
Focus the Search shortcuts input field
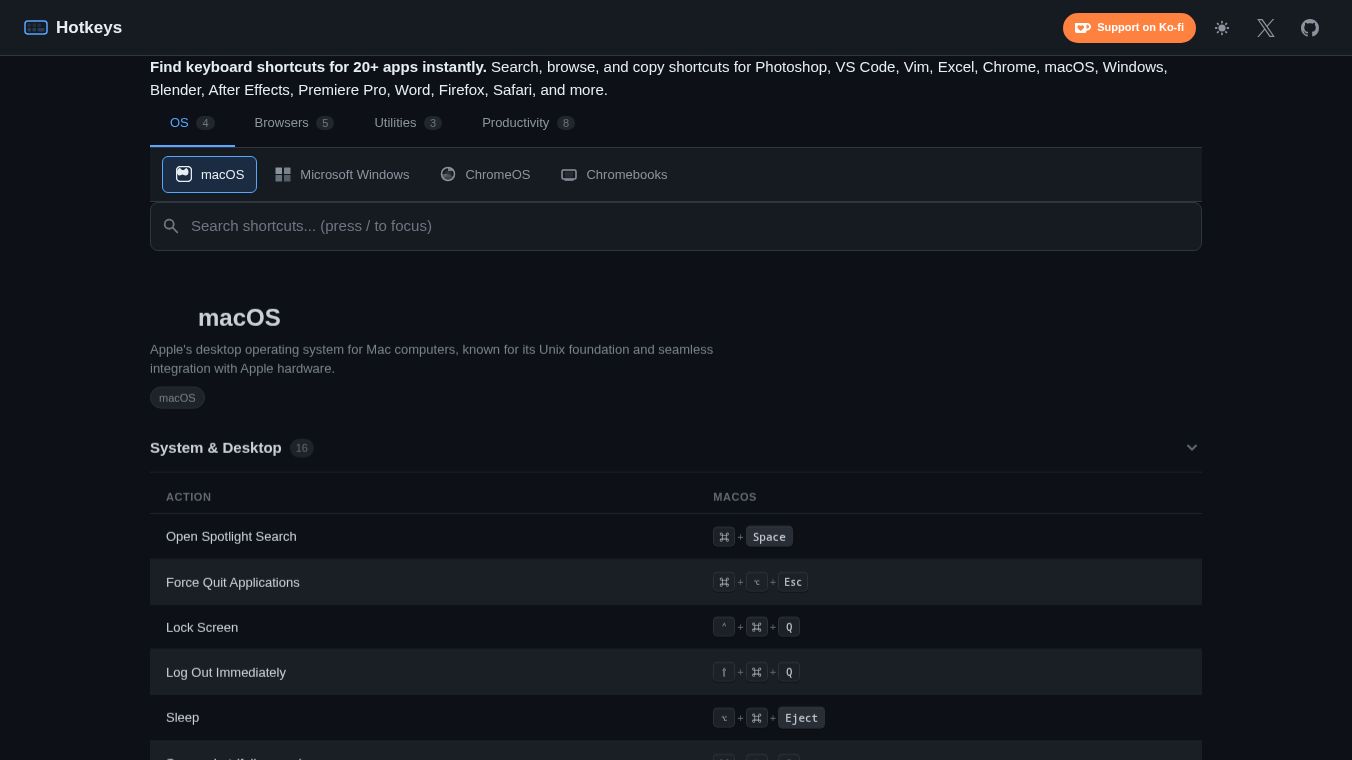[x=676, y=226]
